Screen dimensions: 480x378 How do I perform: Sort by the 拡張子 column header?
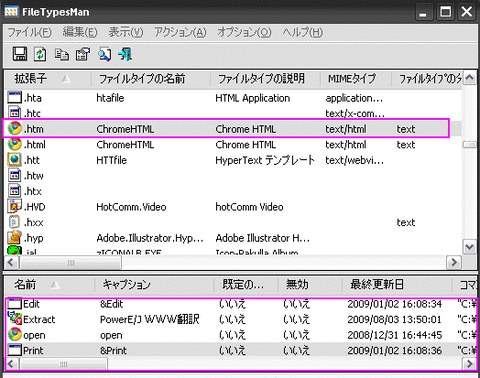click(x=48, y=79)
